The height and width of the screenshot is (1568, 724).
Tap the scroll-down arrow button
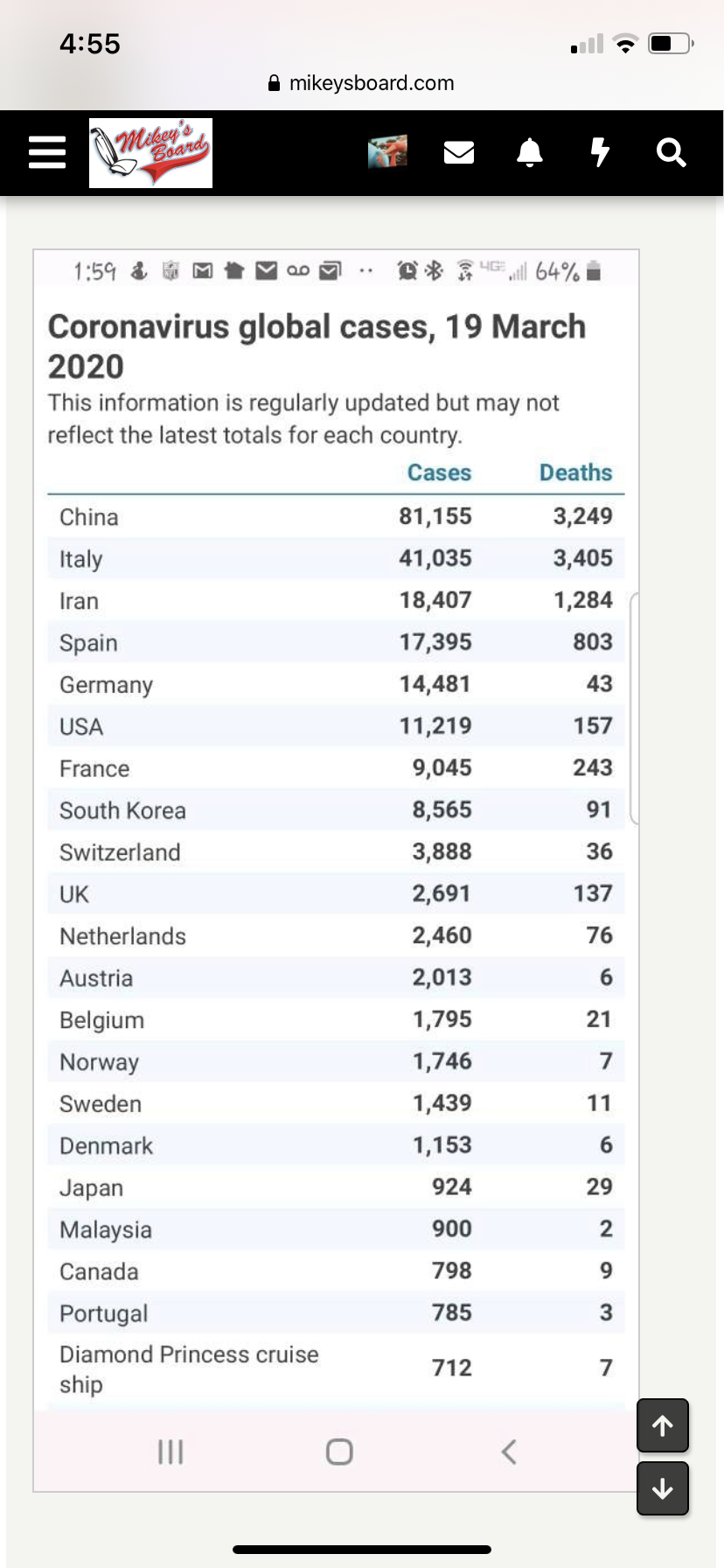(663, 1487)
